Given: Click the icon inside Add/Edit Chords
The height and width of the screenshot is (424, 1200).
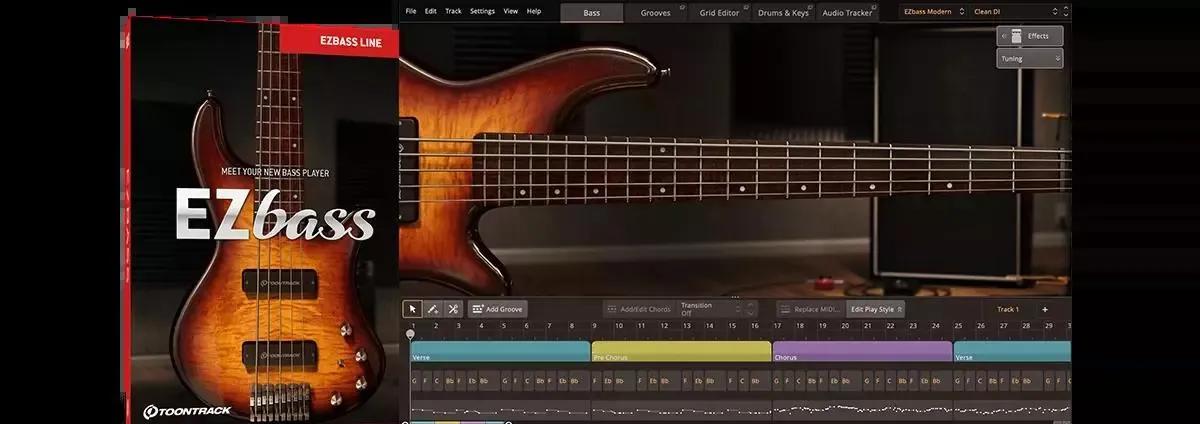Looking at the screenshot, I should pos(613,309).
